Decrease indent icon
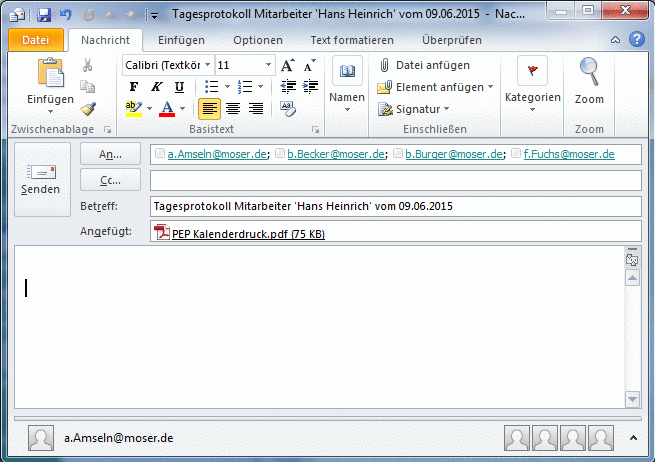The image size is (655, 462). (x=288, y=87)
